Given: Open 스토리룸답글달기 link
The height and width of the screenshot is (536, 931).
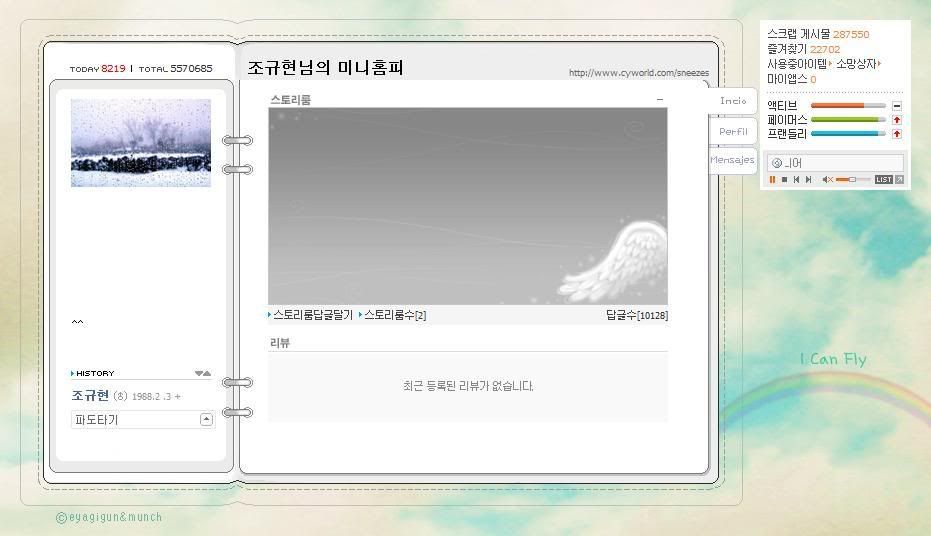Looking at the screenshot, I should click(312, 315).
